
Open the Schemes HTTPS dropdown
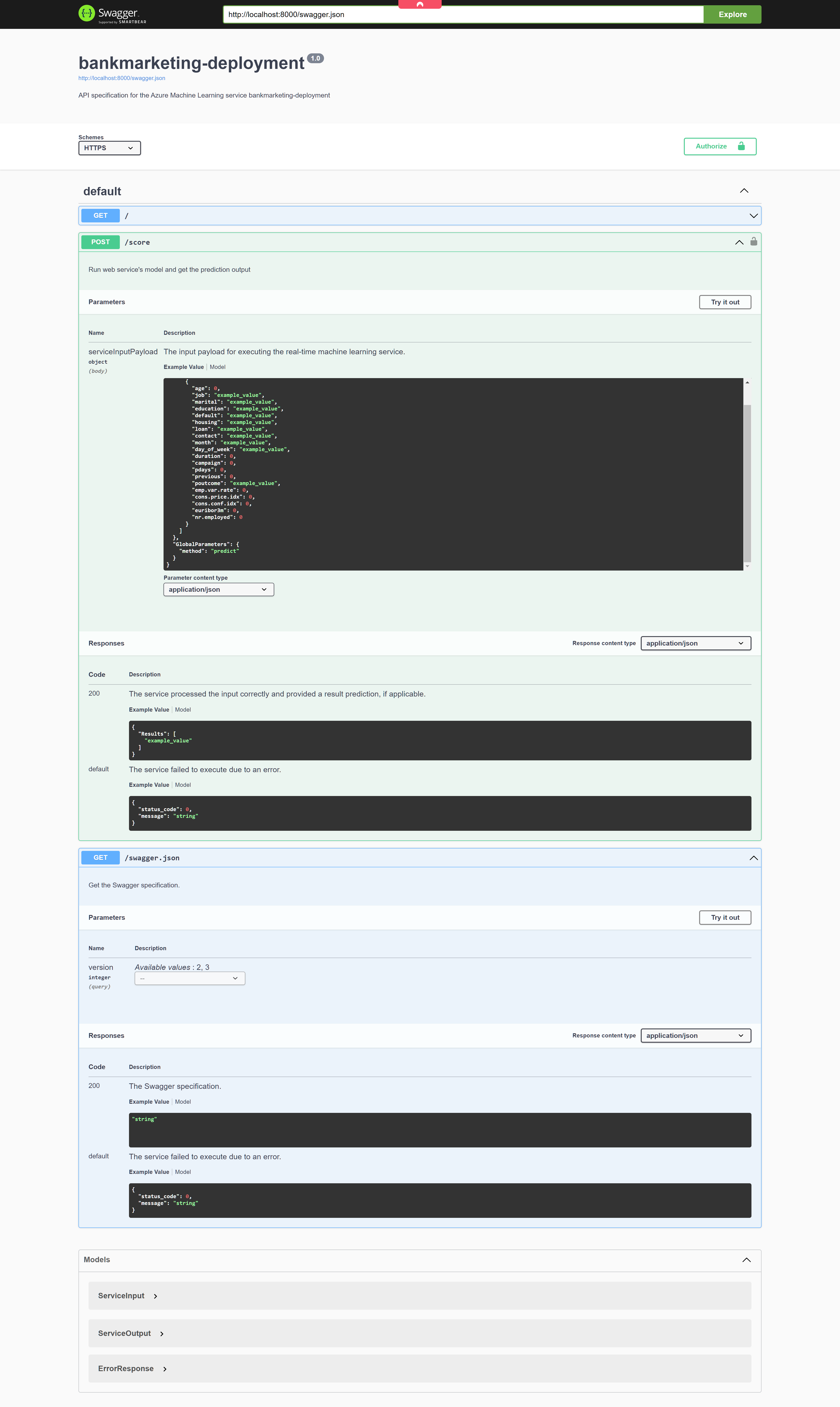point(109,148)
